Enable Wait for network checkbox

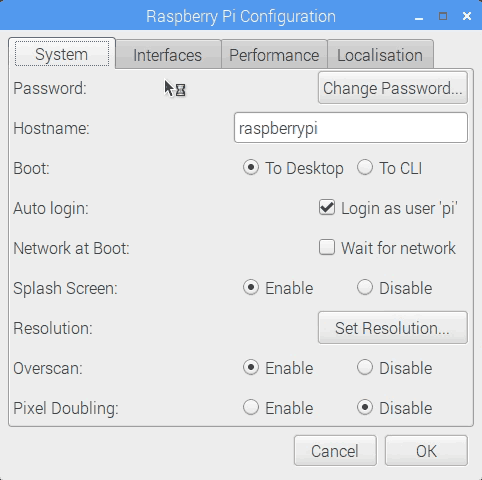[387, 248]
